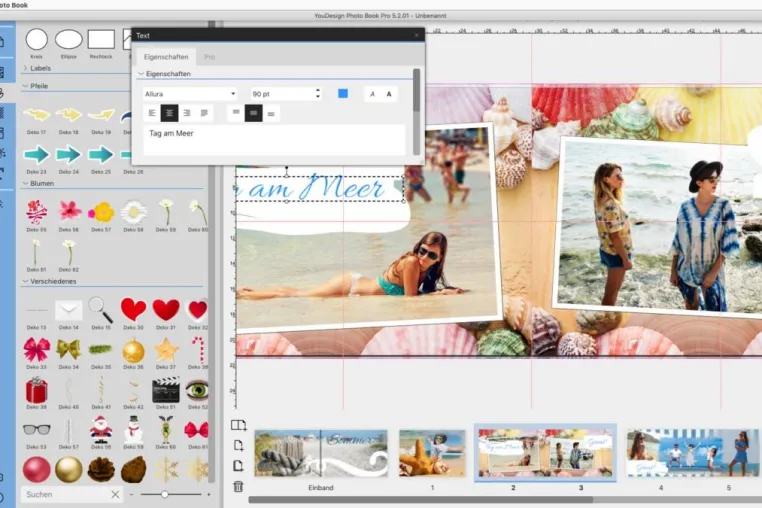
Task: Expand the Labels category
Action: point(25,68)
